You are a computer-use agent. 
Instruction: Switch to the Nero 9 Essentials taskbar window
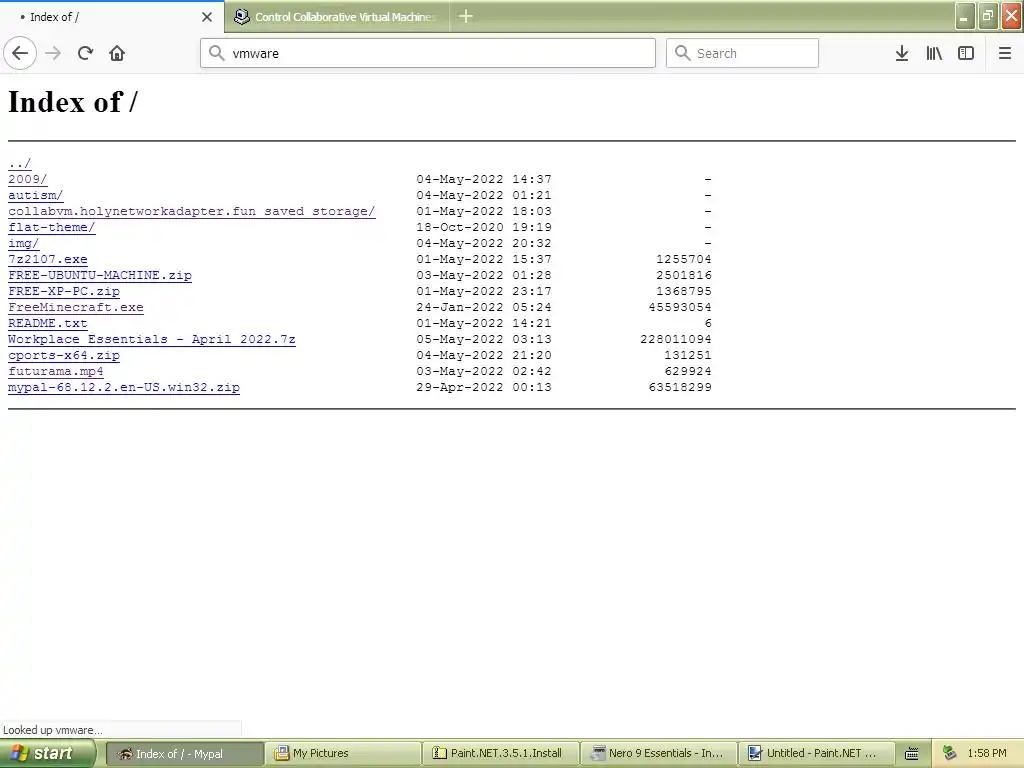pos(659,754)
